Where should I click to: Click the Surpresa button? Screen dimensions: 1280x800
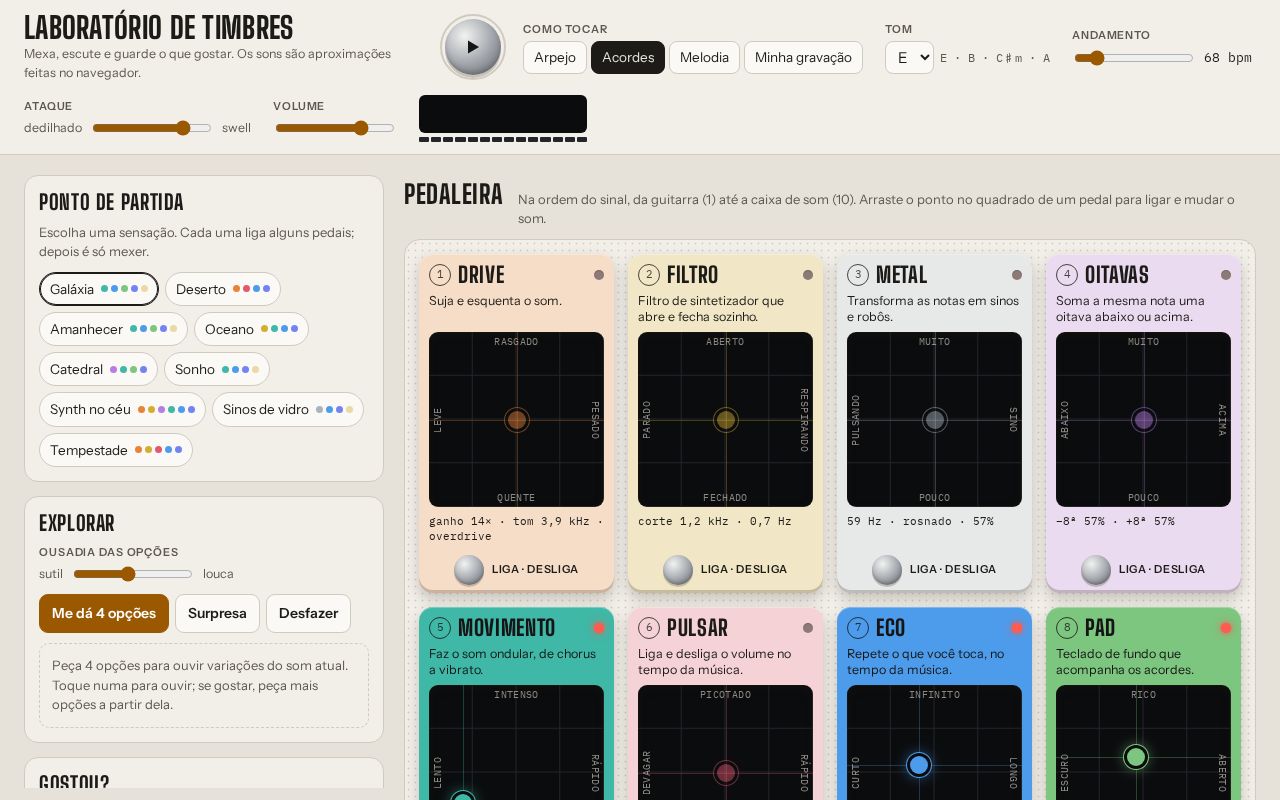(217, 613)
